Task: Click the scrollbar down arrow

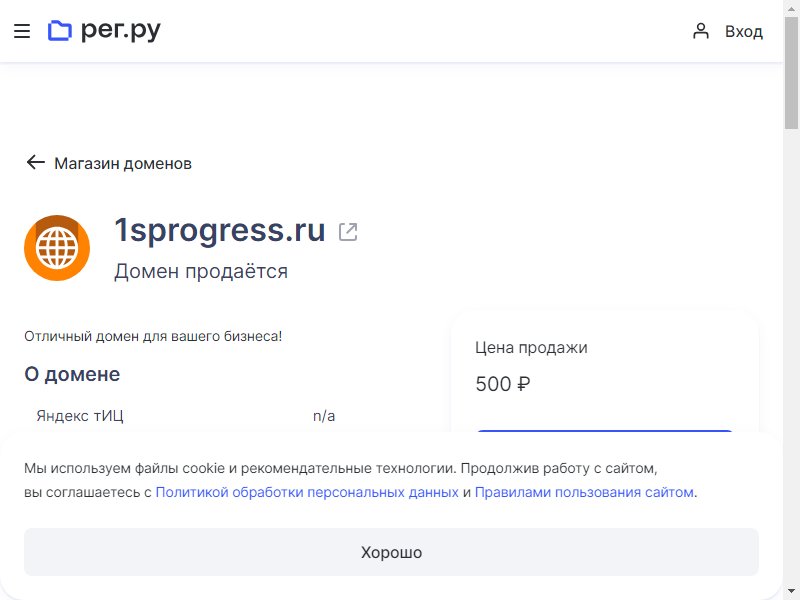Action: pyautogui.click(x=791, y=591)
